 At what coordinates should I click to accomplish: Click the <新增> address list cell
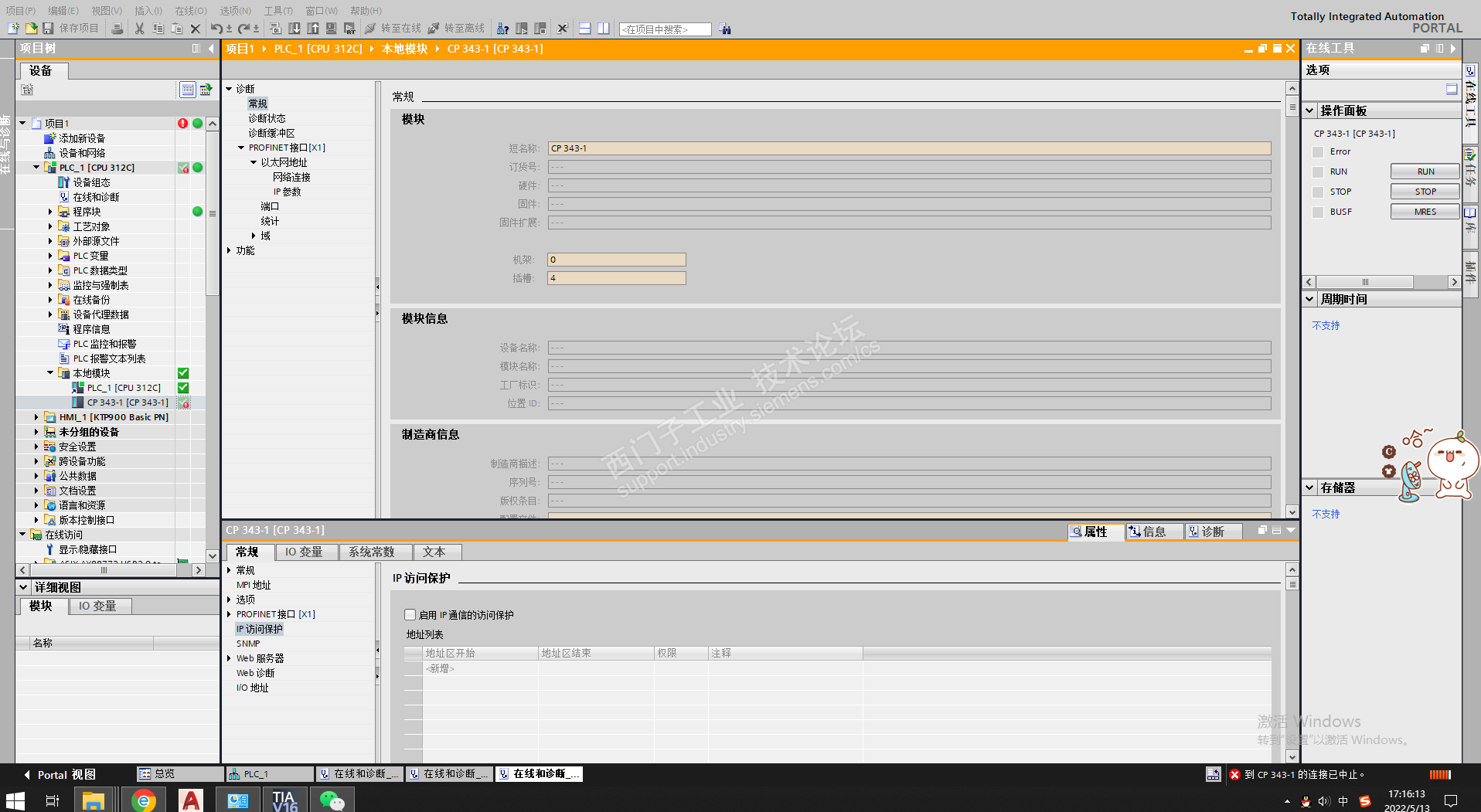[480, 668]
